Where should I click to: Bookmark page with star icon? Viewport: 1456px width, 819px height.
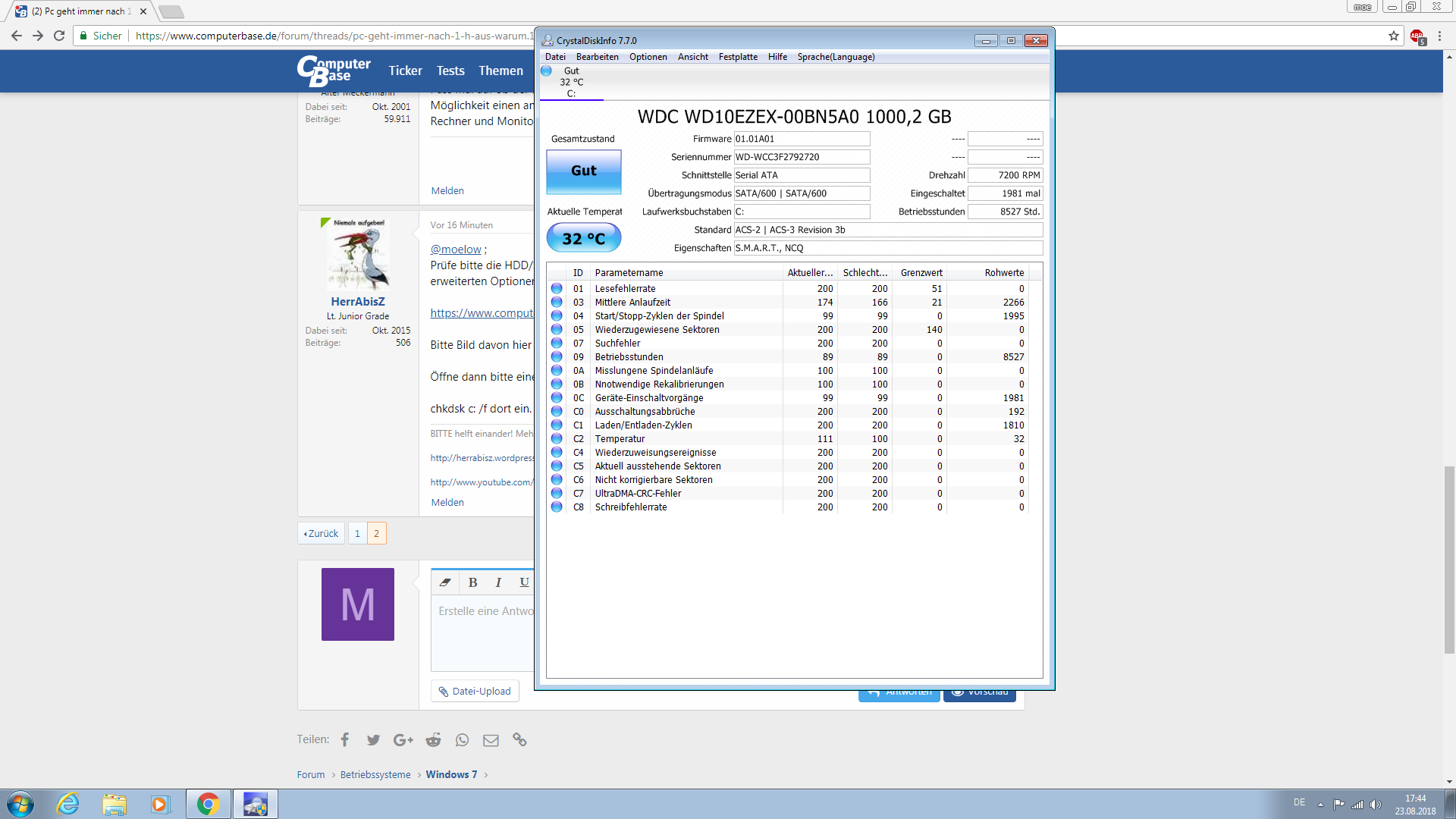click(x=1393, y=36)
